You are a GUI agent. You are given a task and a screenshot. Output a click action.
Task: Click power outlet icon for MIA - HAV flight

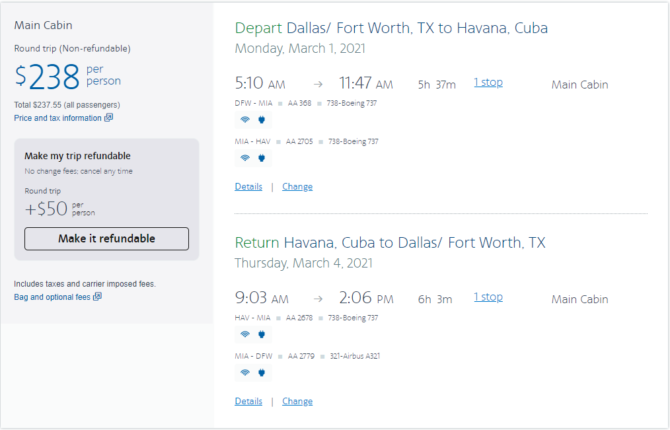[x=261, y=158]
